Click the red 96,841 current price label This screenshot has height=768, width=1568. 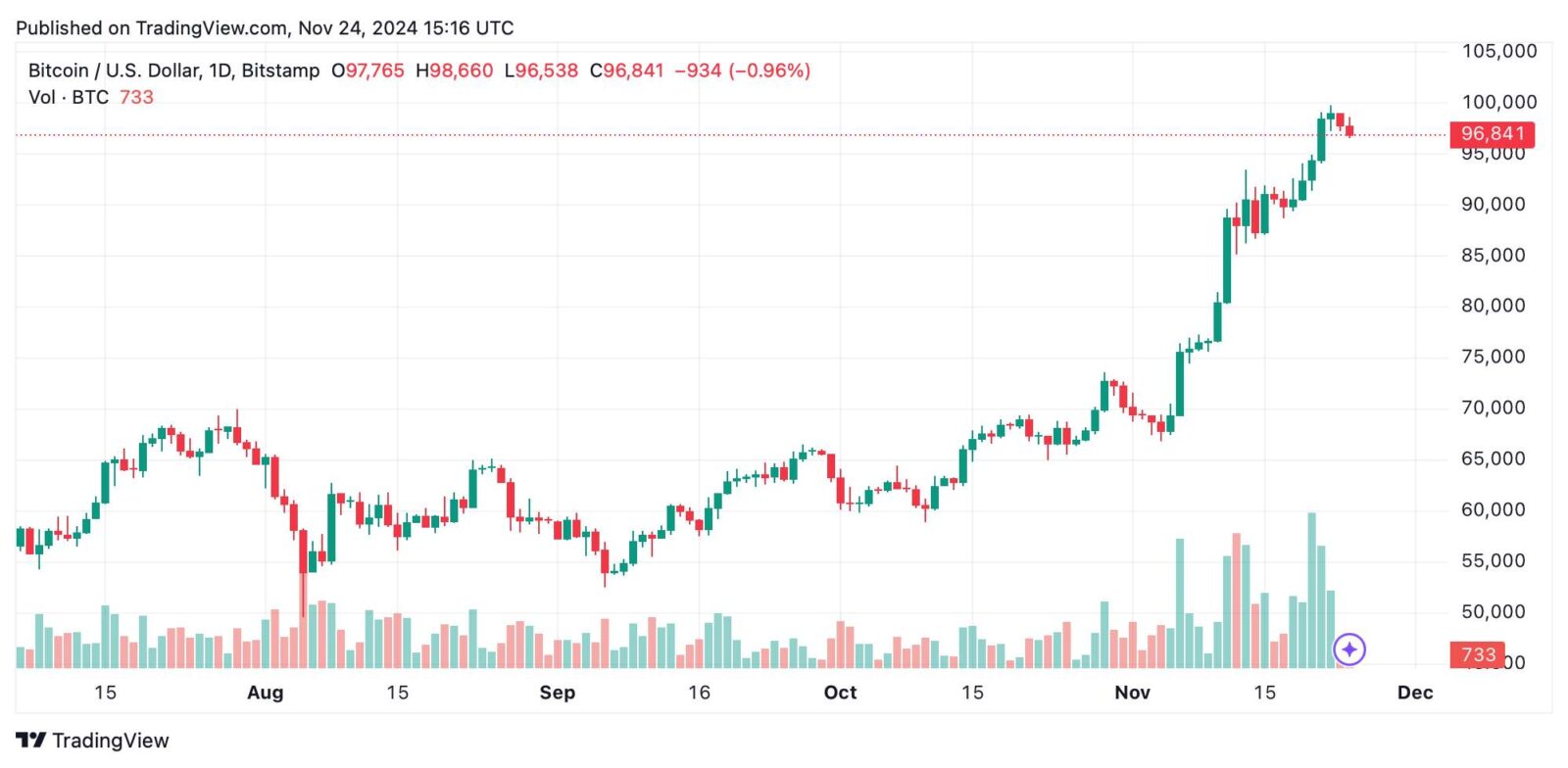point(1492,133)
